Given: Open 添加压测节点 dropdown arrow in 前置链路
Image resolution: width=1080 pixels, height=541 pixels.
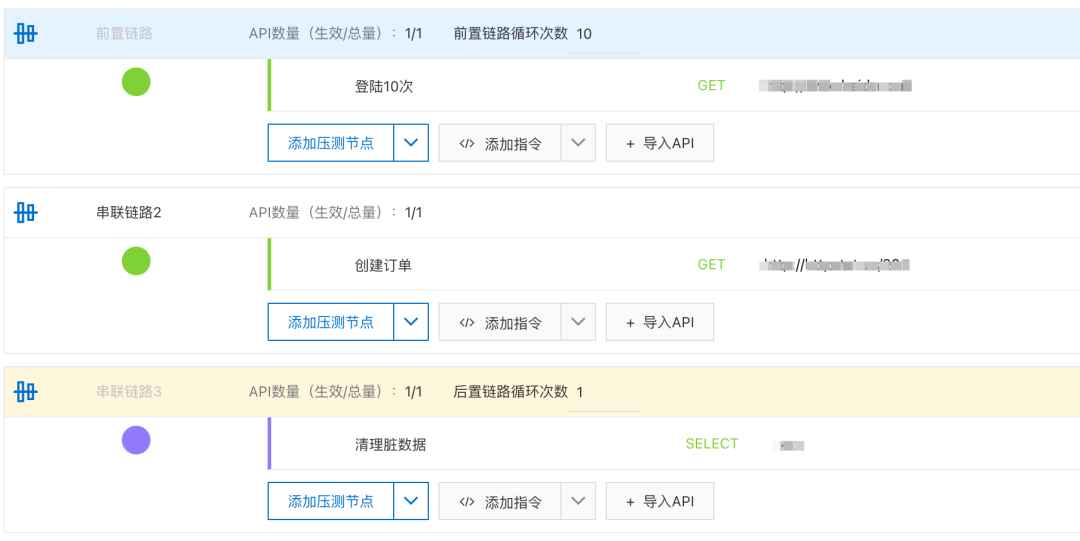Looking at the screenshot, I should pos(410,143).
